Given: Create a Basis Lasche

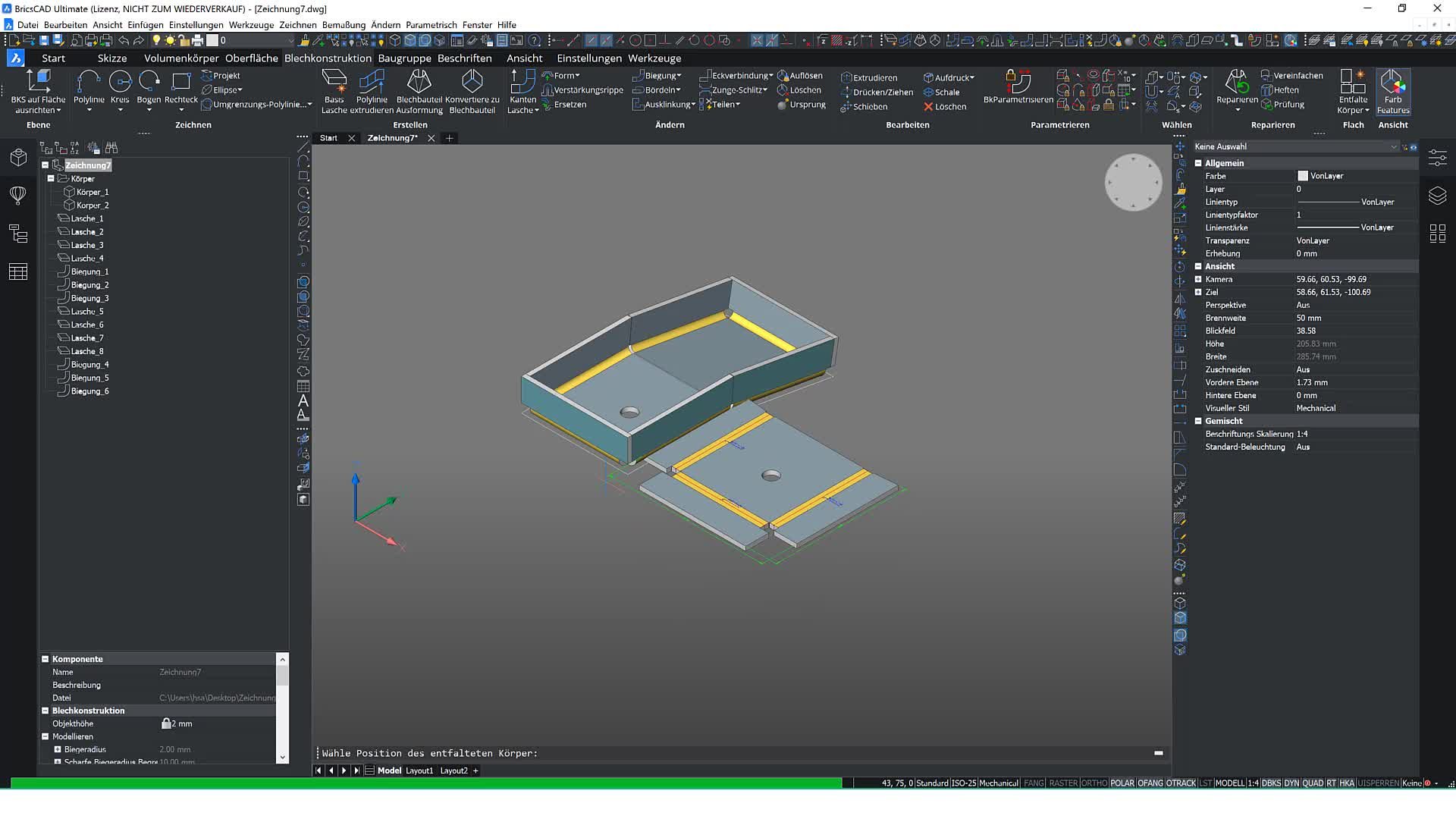Looking at the screenshot, I should point(334,91).
